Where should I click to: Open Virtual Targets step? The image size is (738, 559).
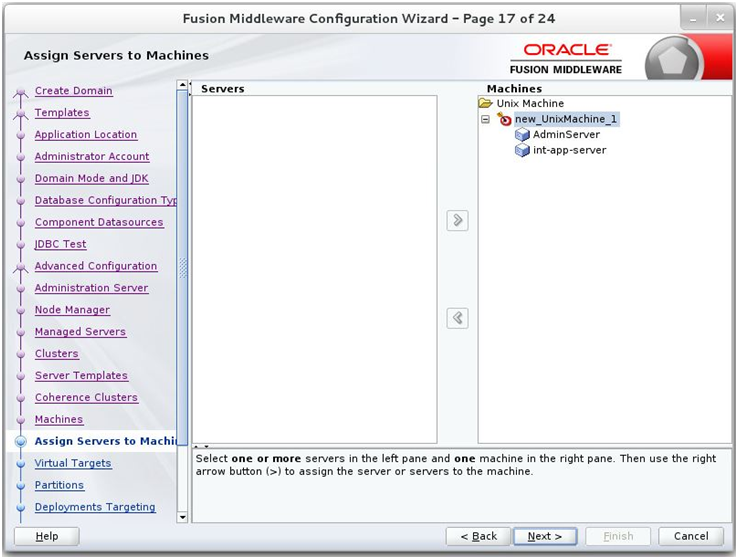pyautogui.click(x=73, y=463)
